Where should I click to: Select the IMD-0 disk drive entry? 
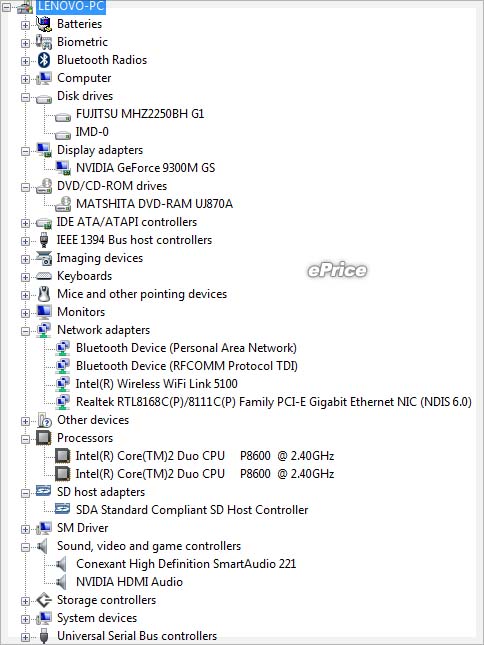92,132
